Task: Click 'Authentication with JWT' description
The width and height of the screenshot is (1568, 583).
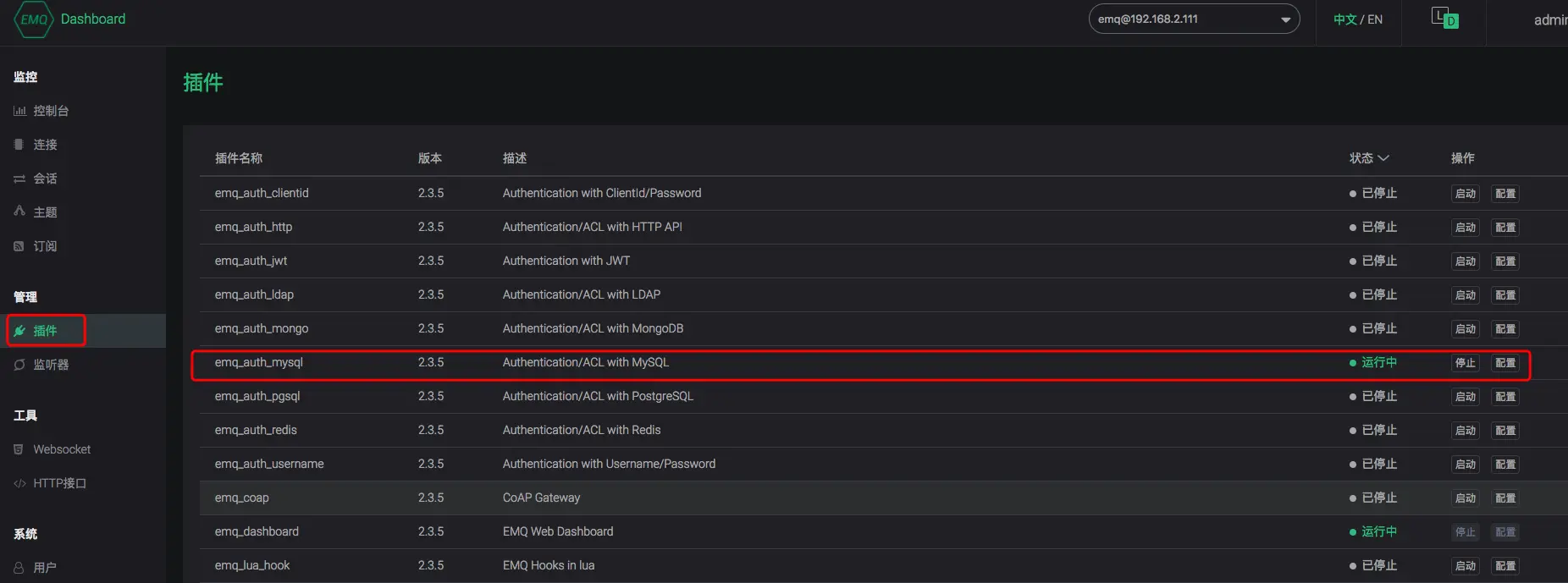Action: 566,261
